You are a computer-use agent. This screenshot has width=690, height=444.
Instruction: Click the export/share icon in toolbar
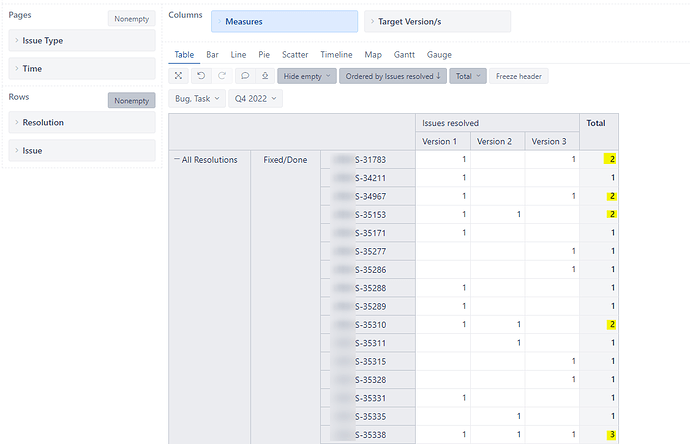pyautogui.click(x=265, y=76)
